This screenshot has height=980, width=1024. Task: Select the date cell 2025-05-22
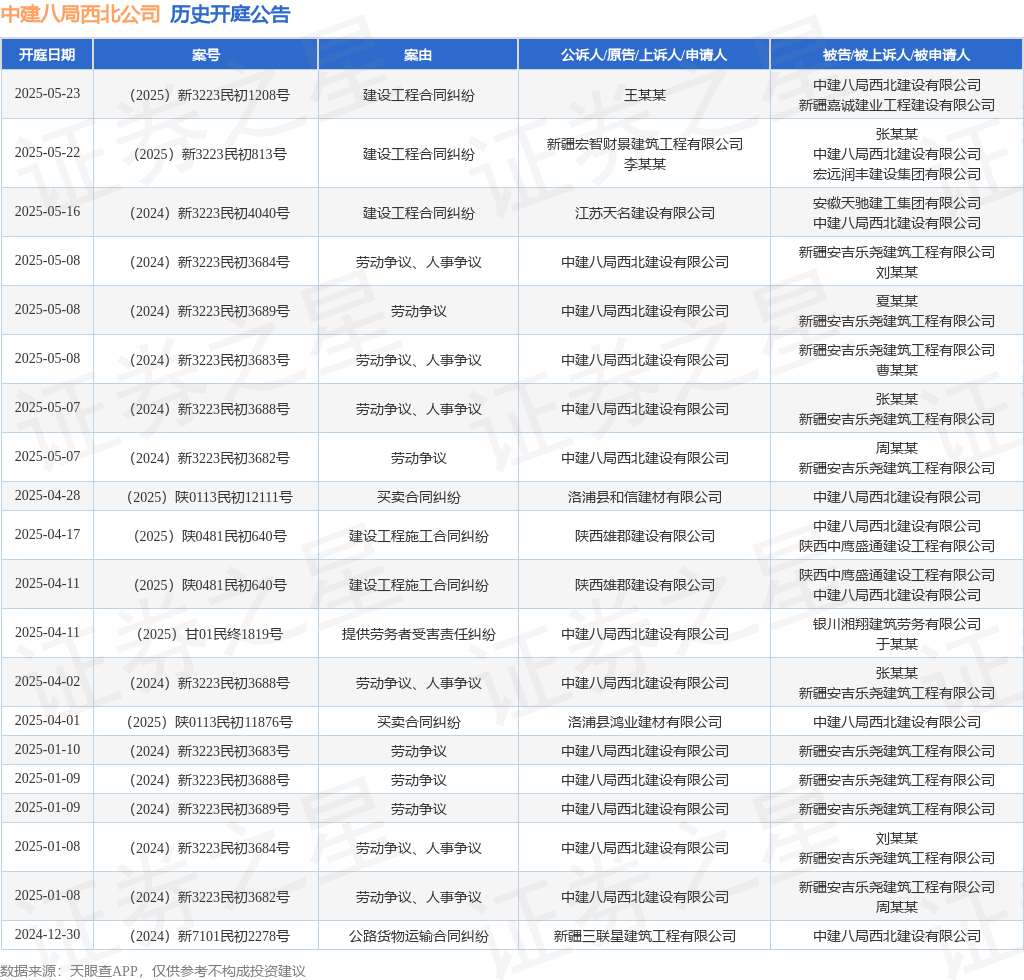47,153
